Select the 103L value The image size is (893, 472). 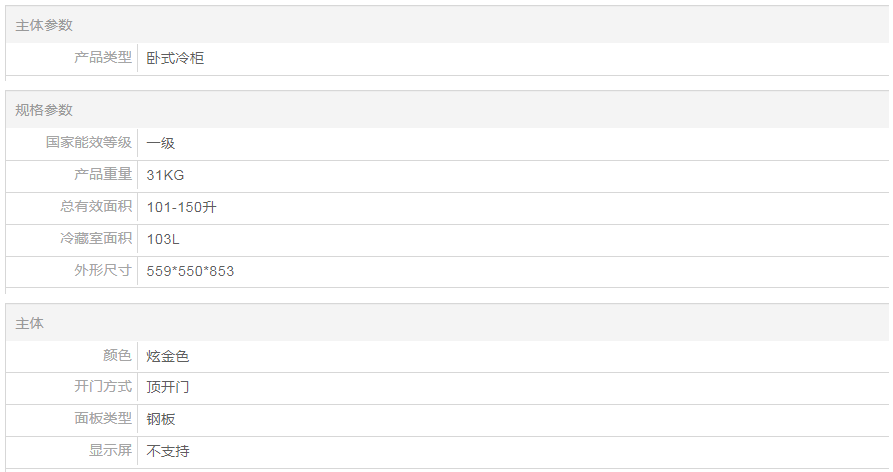pos(163,239)
